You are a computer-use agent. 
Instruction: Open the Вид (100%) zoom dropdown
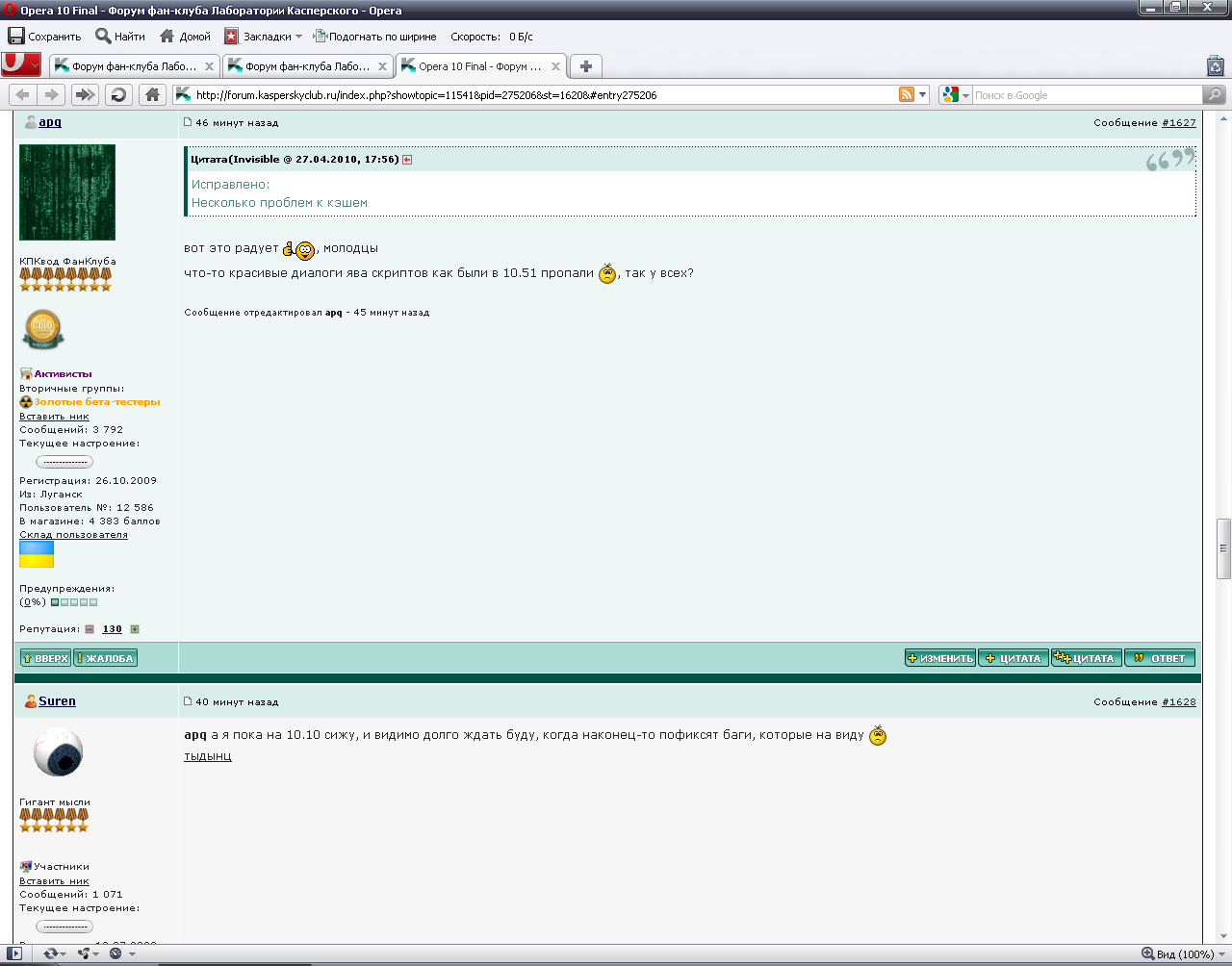tap(1184, 953)
